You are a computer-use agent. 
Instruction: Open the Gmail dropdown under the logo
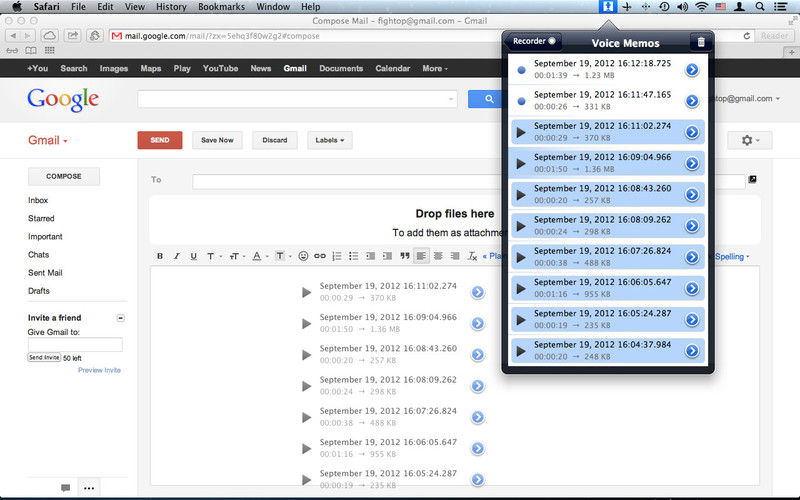coord(48,140)
